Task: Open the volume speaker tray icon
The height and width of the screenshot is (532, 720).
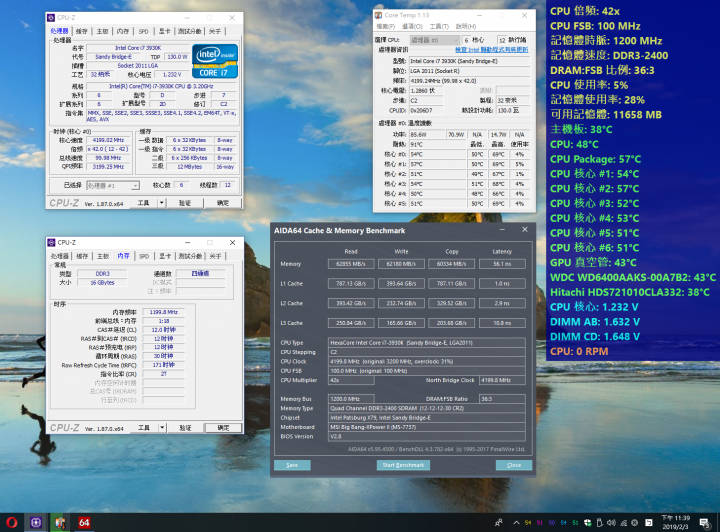Action: 611,522
